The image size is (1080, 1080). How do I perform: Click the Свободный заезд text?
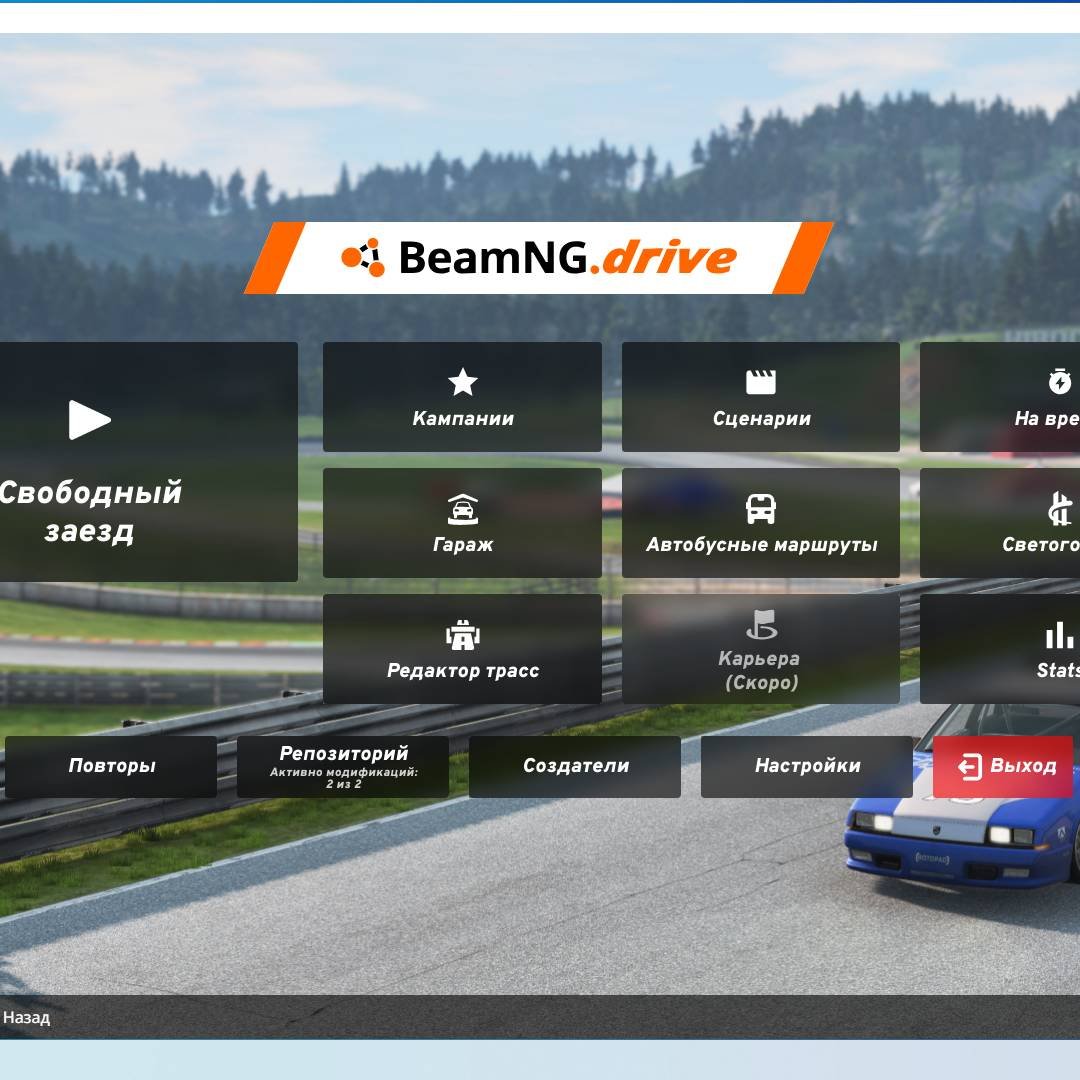tap(90, 512)
